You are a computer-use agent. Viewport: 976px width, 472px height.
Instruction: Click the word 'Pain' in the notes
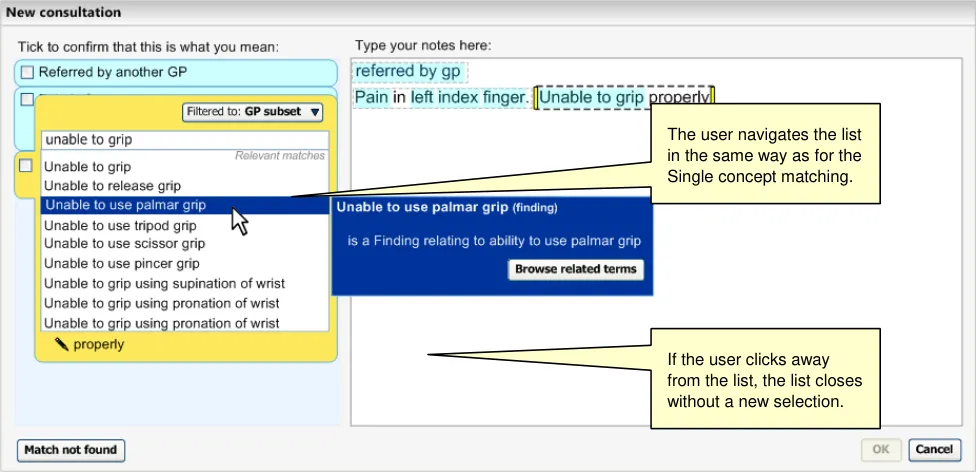[x=371, y=98]
